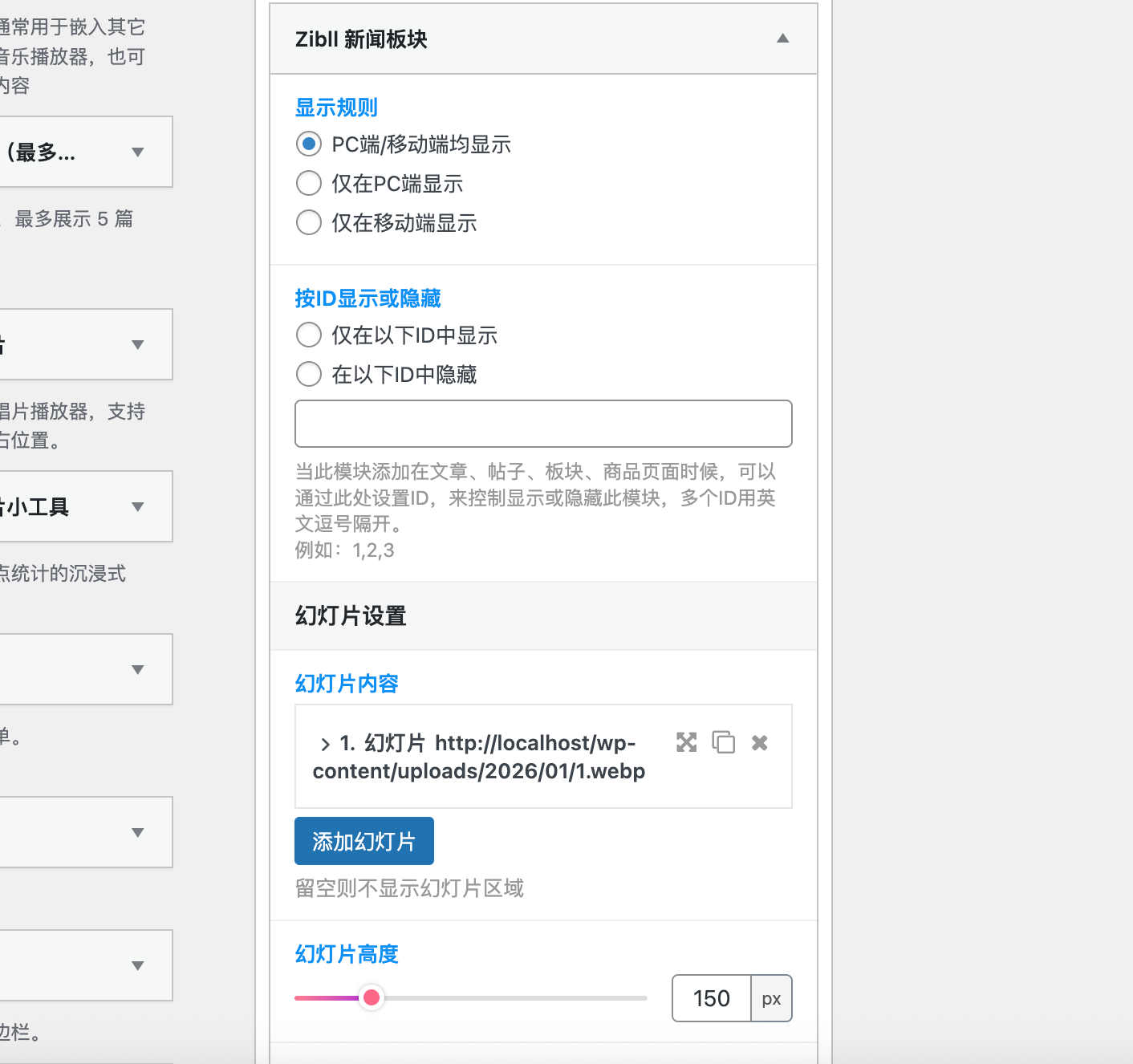The image size is (1133, 1064).
Task: Collapse the Zibll 新闻板块 panel
Action: (x=782, y=38)
